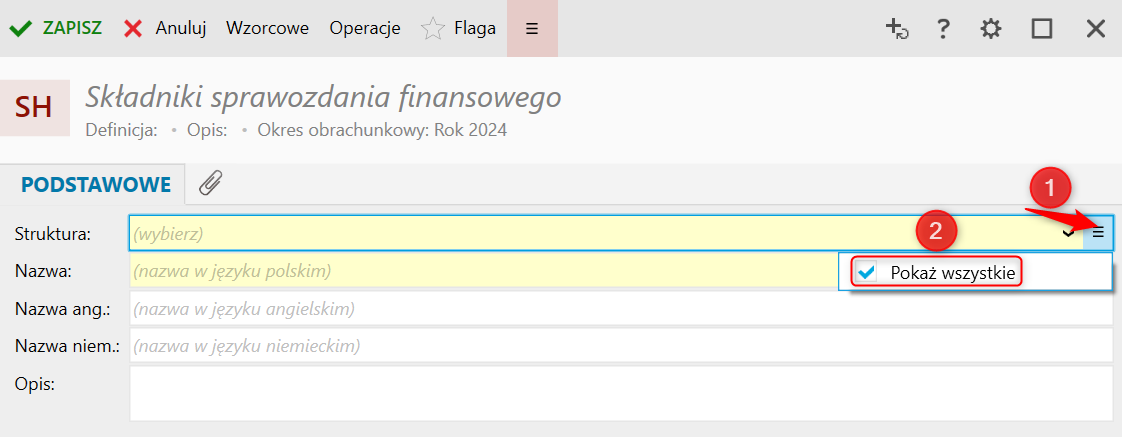Focus the Nazwa niem. German name field
The height and width of the screenshot is (437, 1122).
[x=620, y=347]
